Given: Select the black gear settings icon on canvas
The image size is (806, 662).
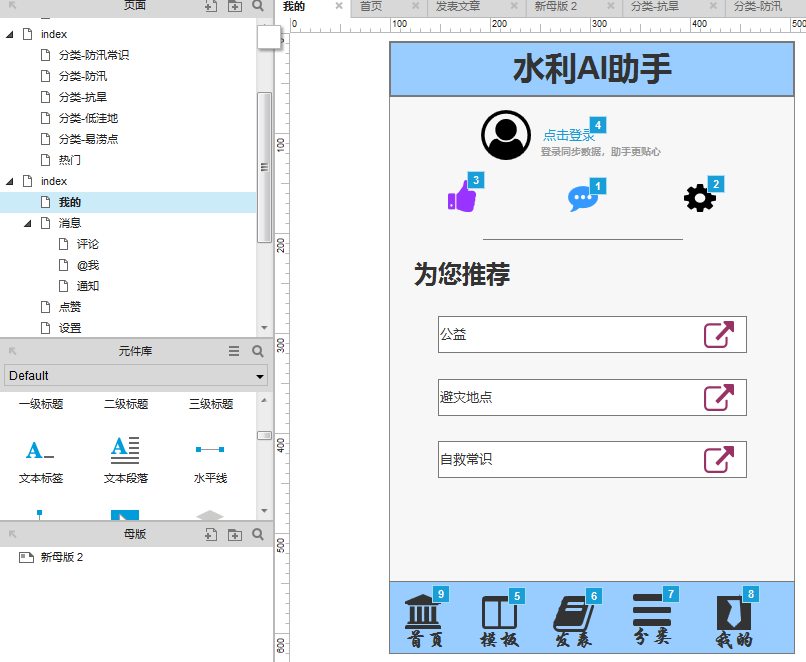Looking at the screenshot, I should (x=700, y=198).
